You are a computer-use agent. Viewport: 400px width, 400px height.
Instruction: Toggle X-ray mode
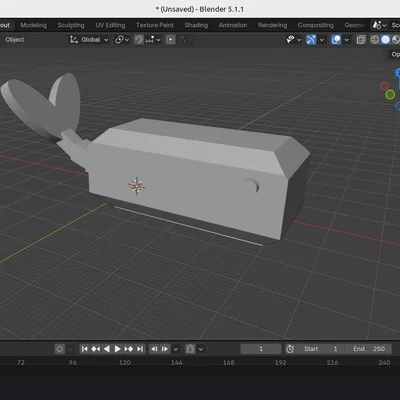(361, 40)
